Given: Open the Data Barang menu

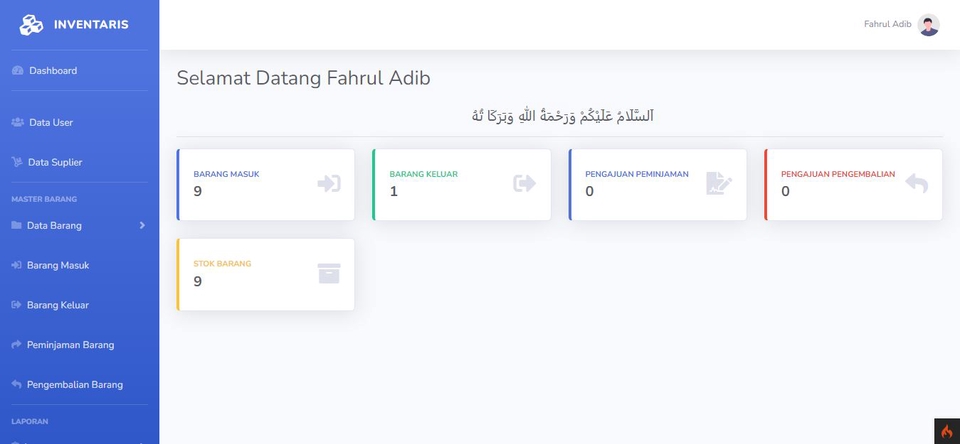Looking at the screenshot, I should coord(55,225).
